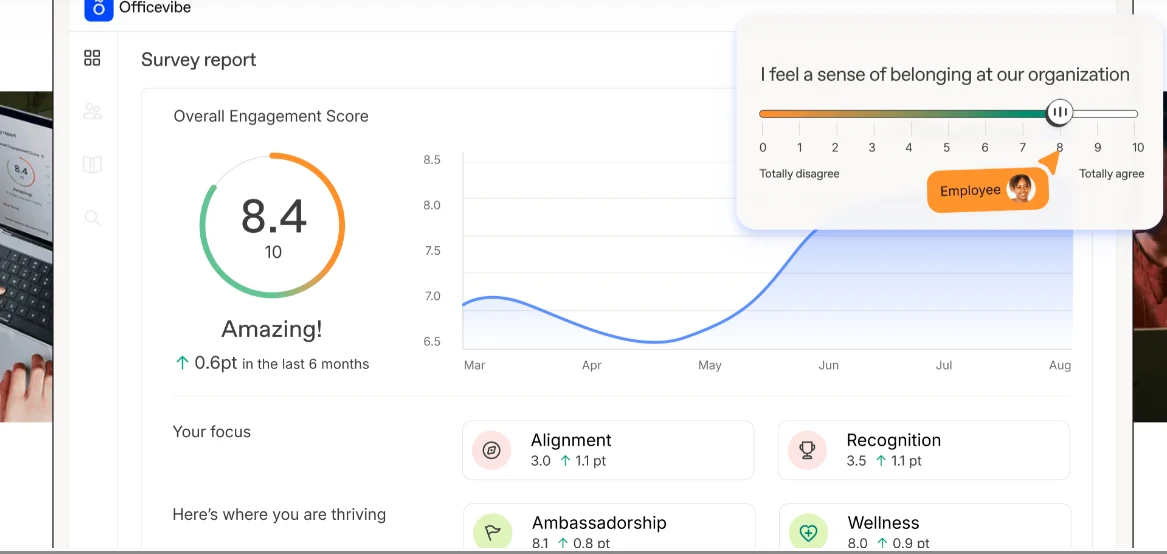Open the Ambassadorship thriving card

point(608,528)
